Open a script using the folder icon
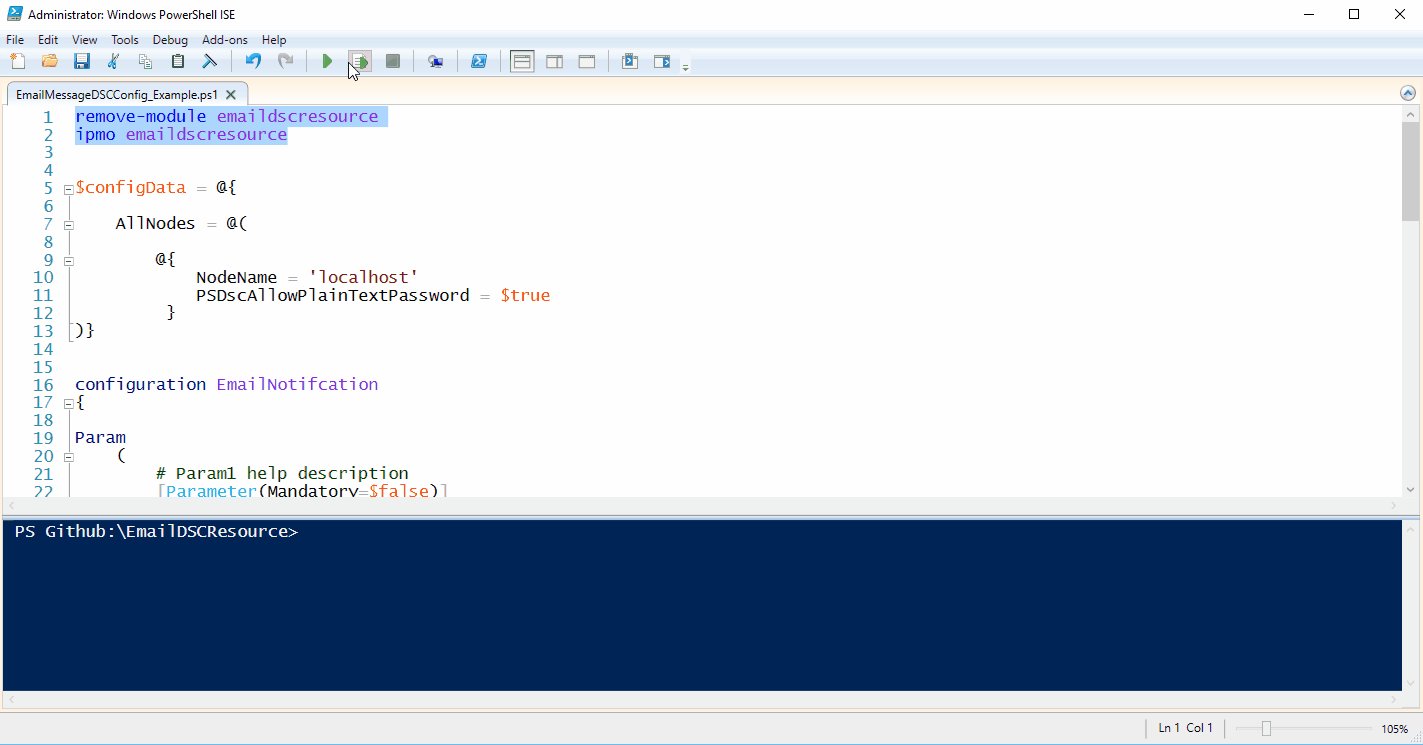The height and width of the screenshot is (745, 1423). point(50,62)
